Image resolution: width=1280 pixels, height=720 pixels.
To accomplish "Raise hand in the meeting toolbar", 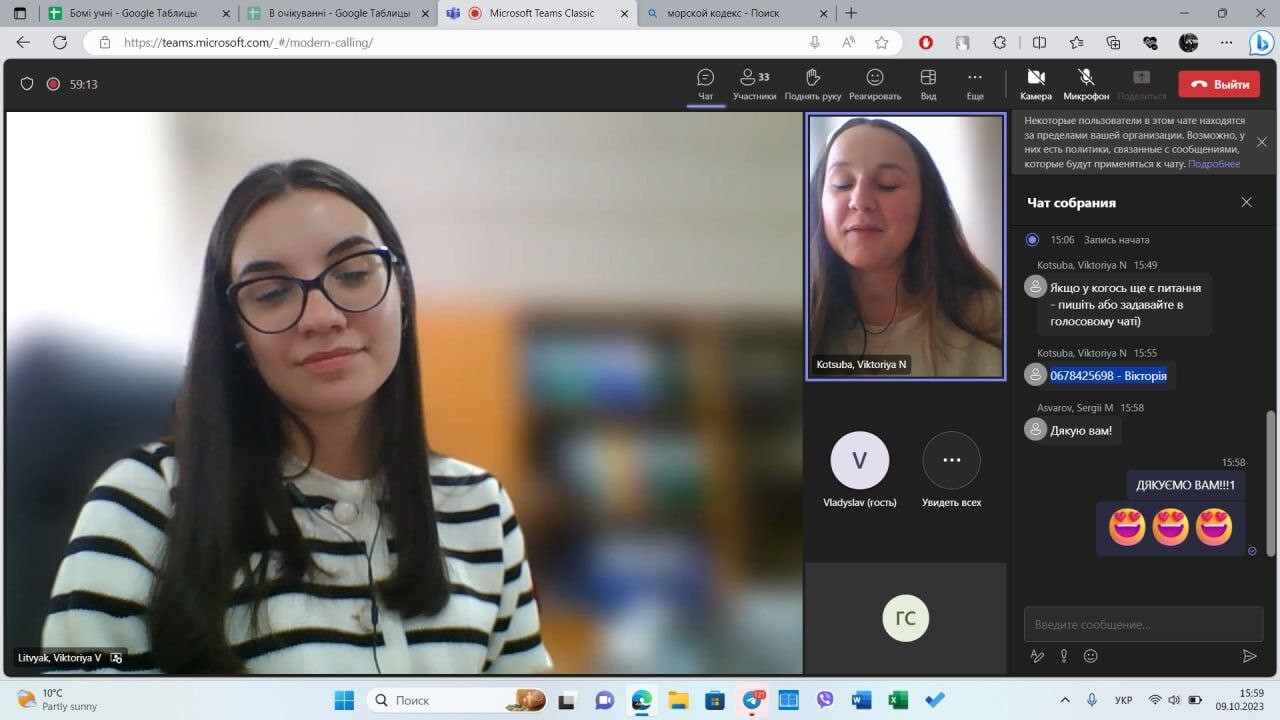I will (x=812, y=84).
